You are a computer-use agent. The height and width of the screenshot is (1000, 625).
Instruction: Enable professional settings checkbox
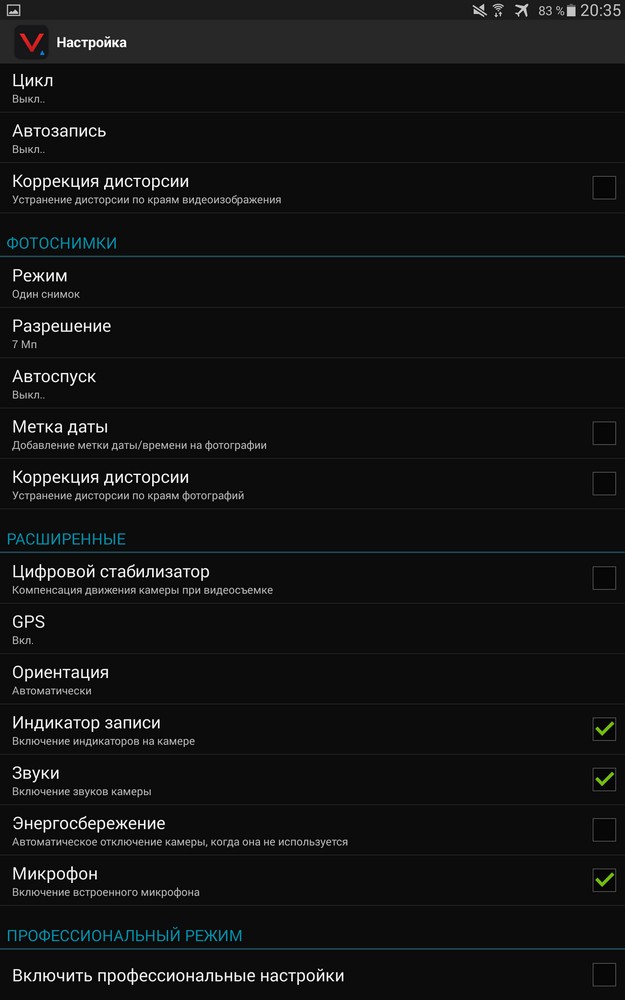point(604,975)
